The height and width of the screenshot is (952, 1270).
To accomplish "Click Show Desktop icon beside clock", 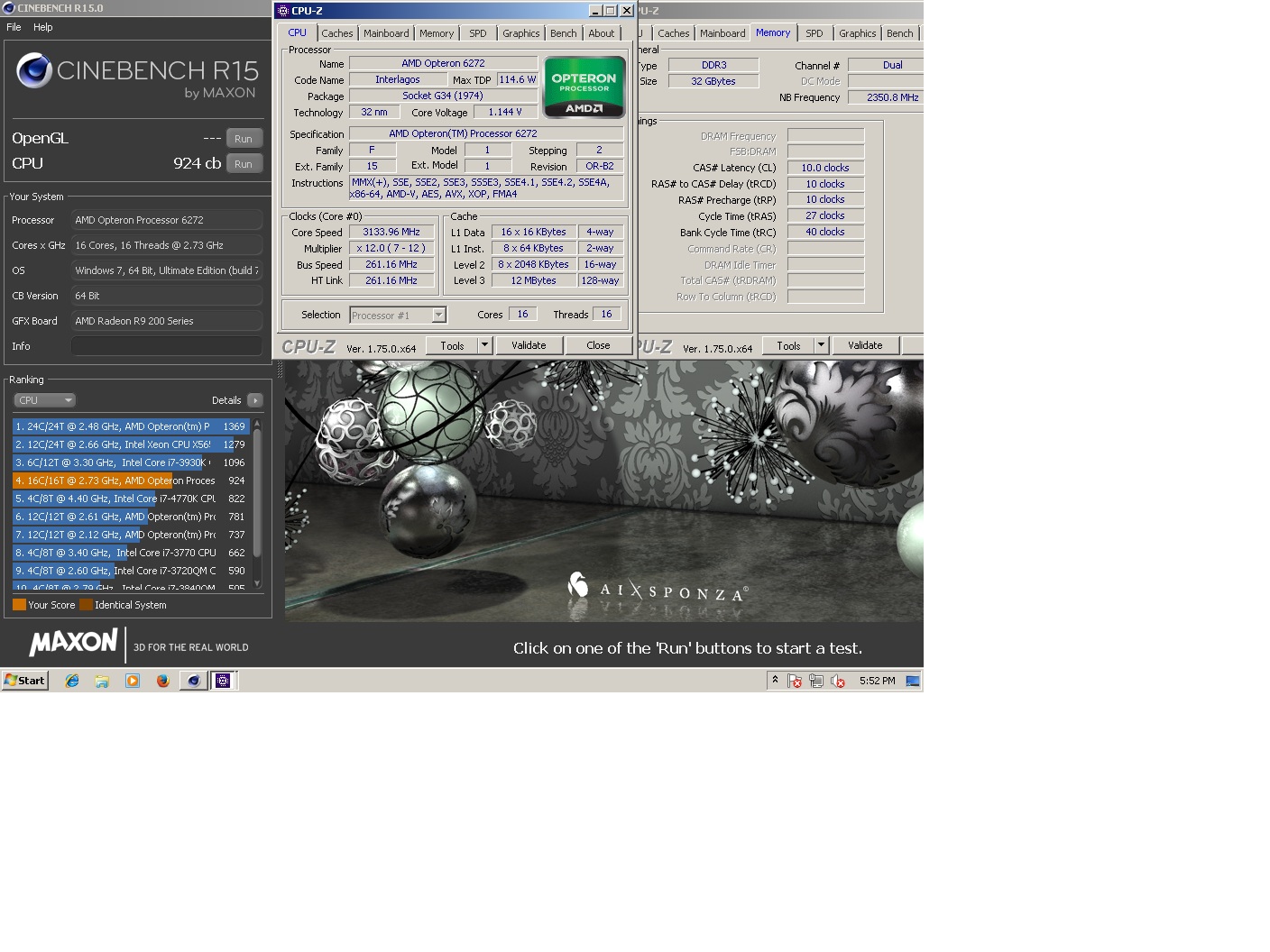I will 913,681.
